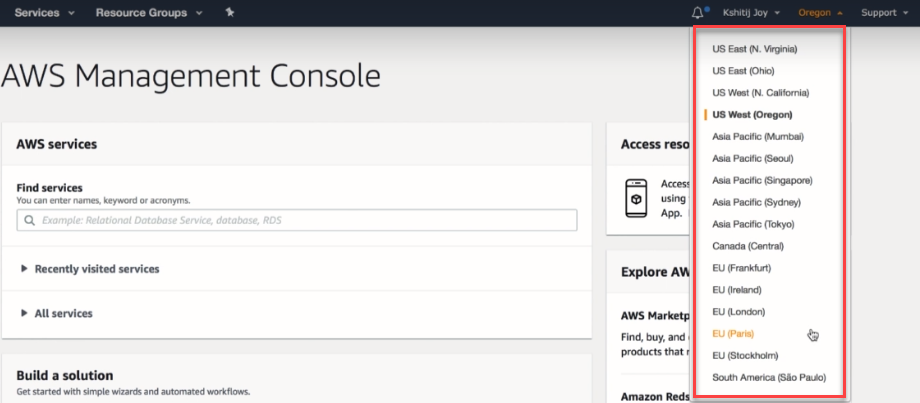Viewport: 920px width, 403px height.
Task: Click the AWS services heading
Action: click(x=57, y=144)
